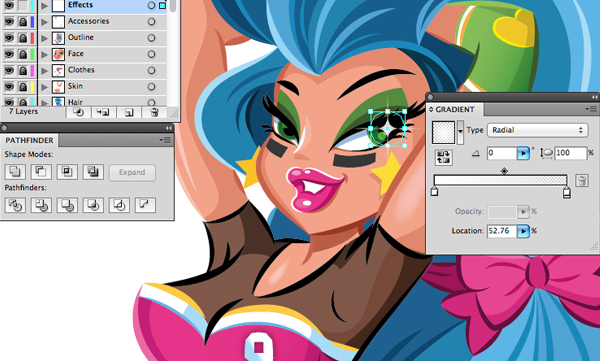
Task: Select the Minus Front shape mode
Action: (x=41, y=172)
